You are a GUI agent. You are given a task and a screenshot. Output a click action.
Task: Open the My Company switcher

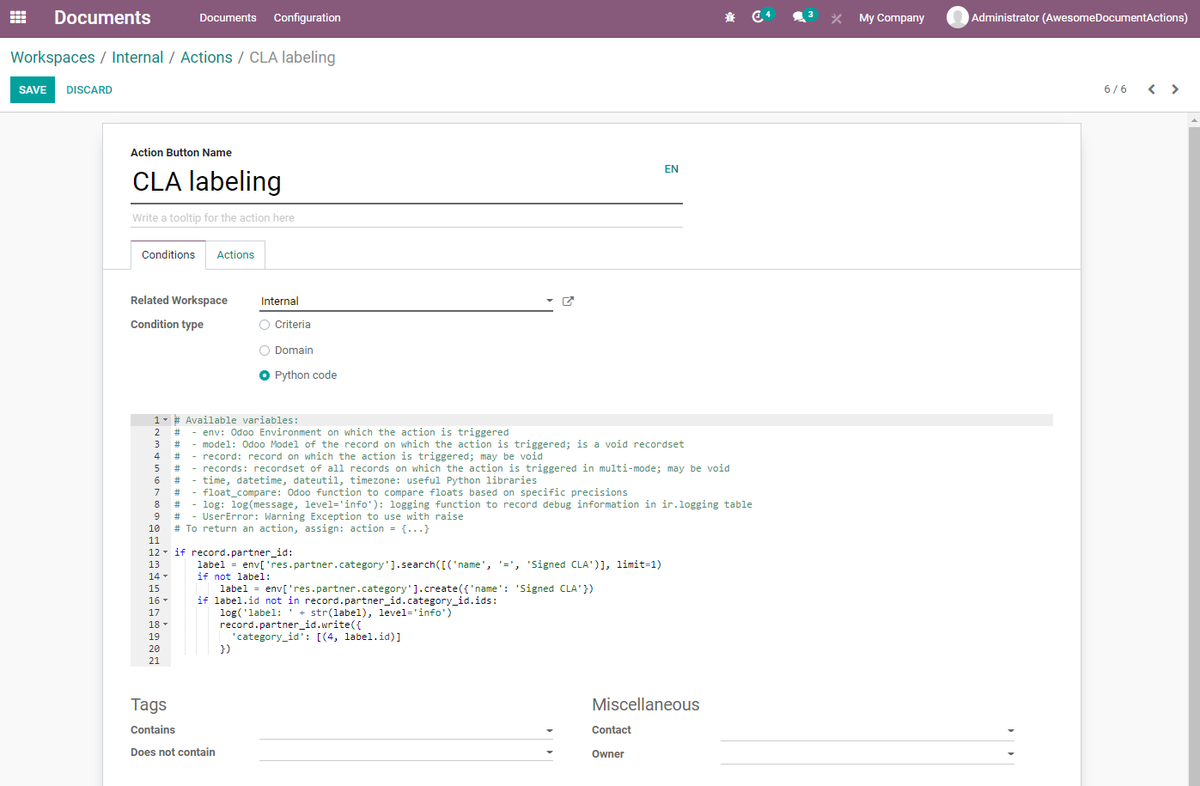(x=892, y=18)
